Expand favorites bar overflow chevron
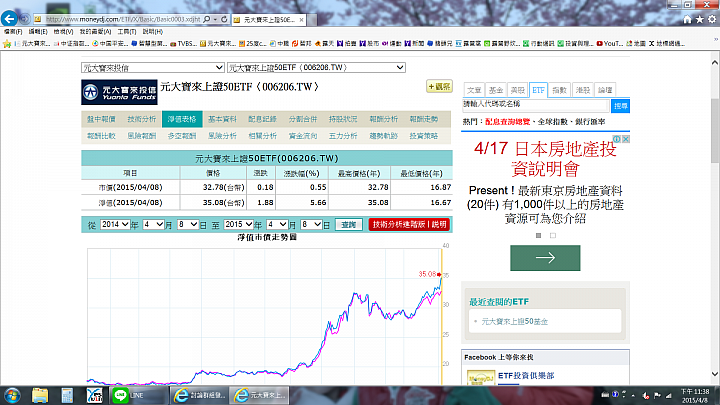720x405 pixels. 715,40
